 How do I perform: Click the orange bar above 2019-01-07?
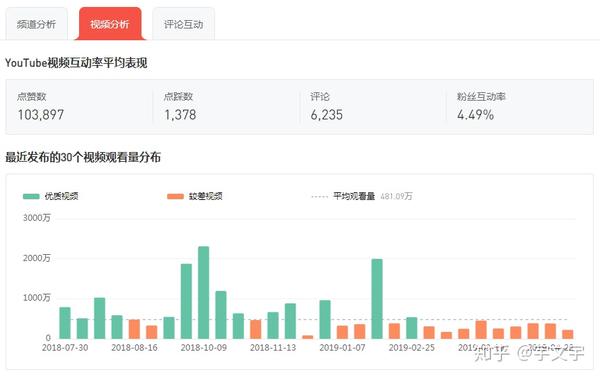coord(342,332)
